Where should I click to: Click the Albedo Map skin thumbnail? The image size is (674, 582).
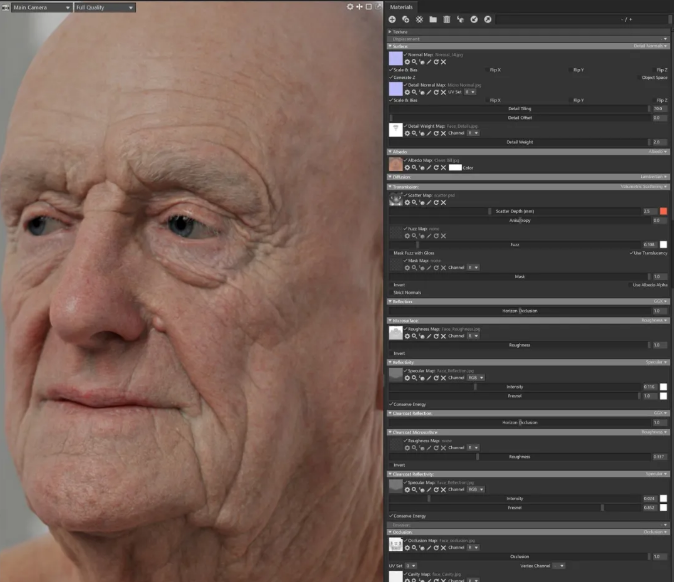395,164
